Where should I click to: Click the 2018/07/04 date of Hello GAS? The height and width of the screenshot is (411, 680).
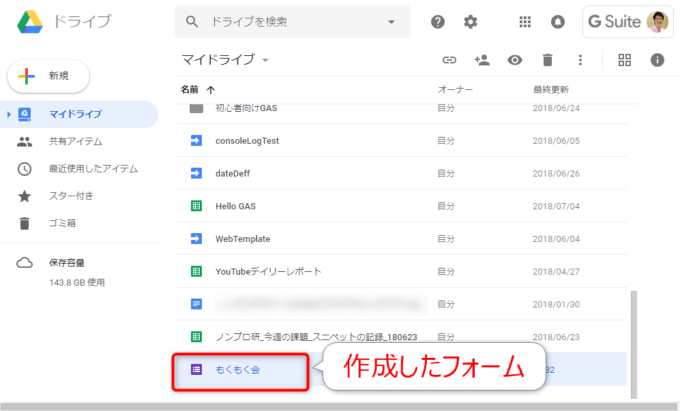[x=556, y=206]
